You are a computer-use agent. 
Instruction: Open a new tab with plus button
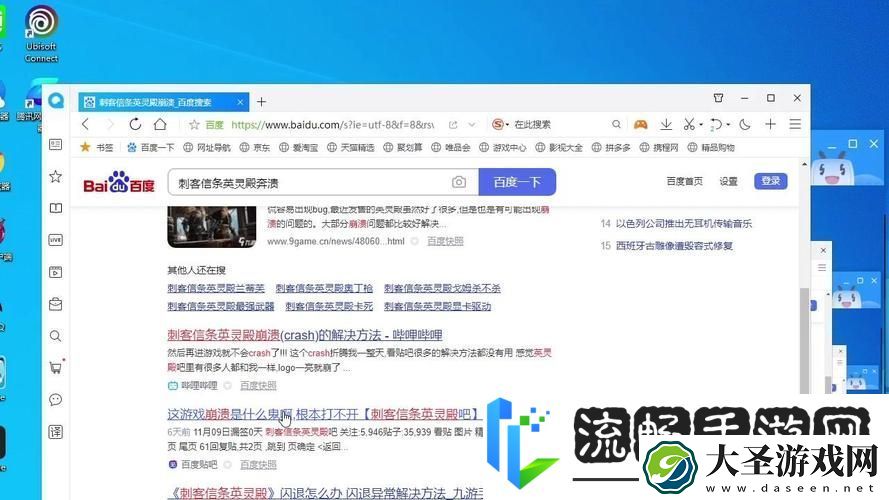click(x=261, y=102)
